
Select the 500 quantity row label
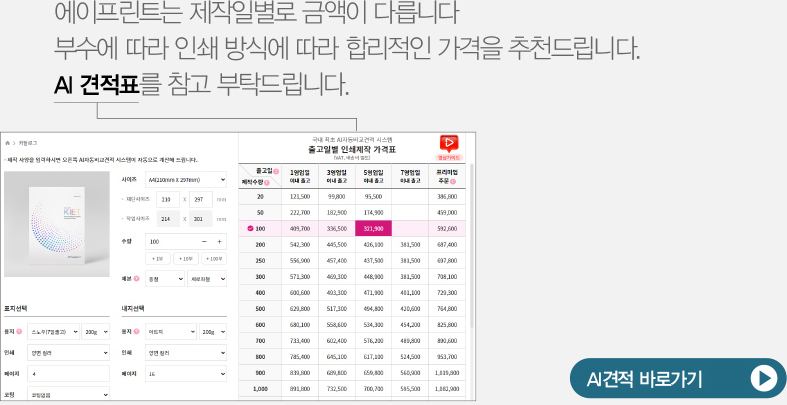coord(260,309)
